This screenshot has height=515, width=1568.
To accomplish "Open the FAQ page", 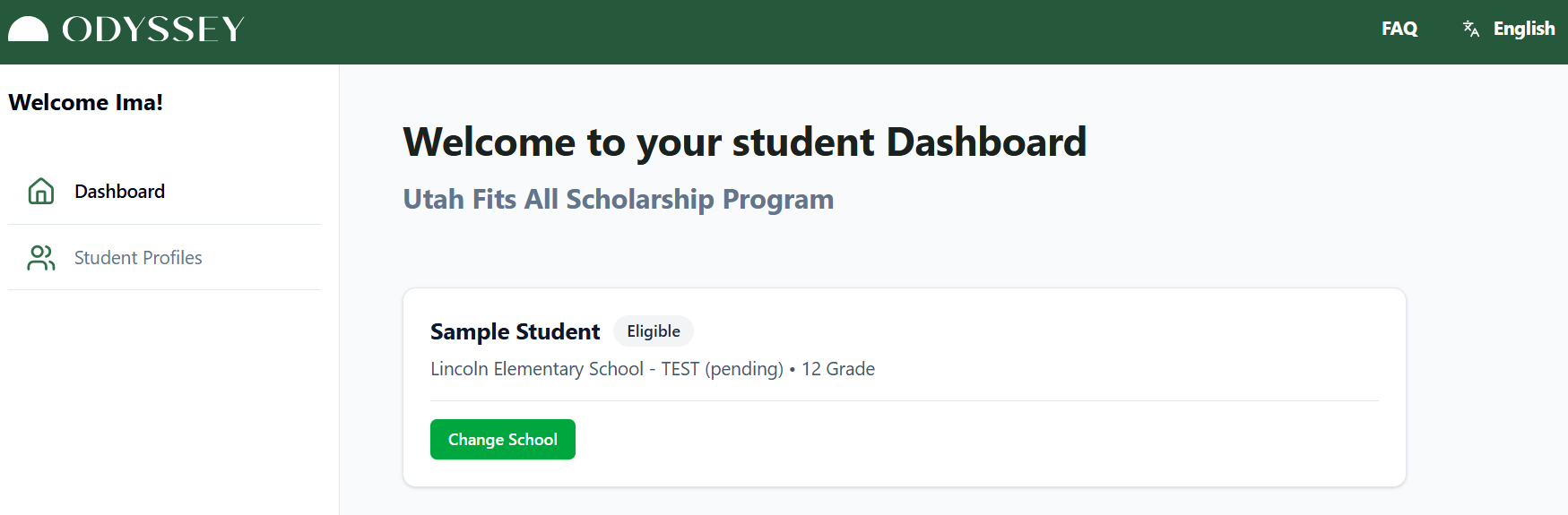I will pyautogui.click(x=1399, y=29).
